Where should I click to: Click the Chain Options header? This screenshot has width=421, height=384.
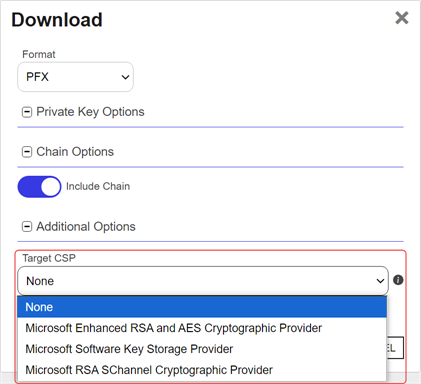coord(75,152)
